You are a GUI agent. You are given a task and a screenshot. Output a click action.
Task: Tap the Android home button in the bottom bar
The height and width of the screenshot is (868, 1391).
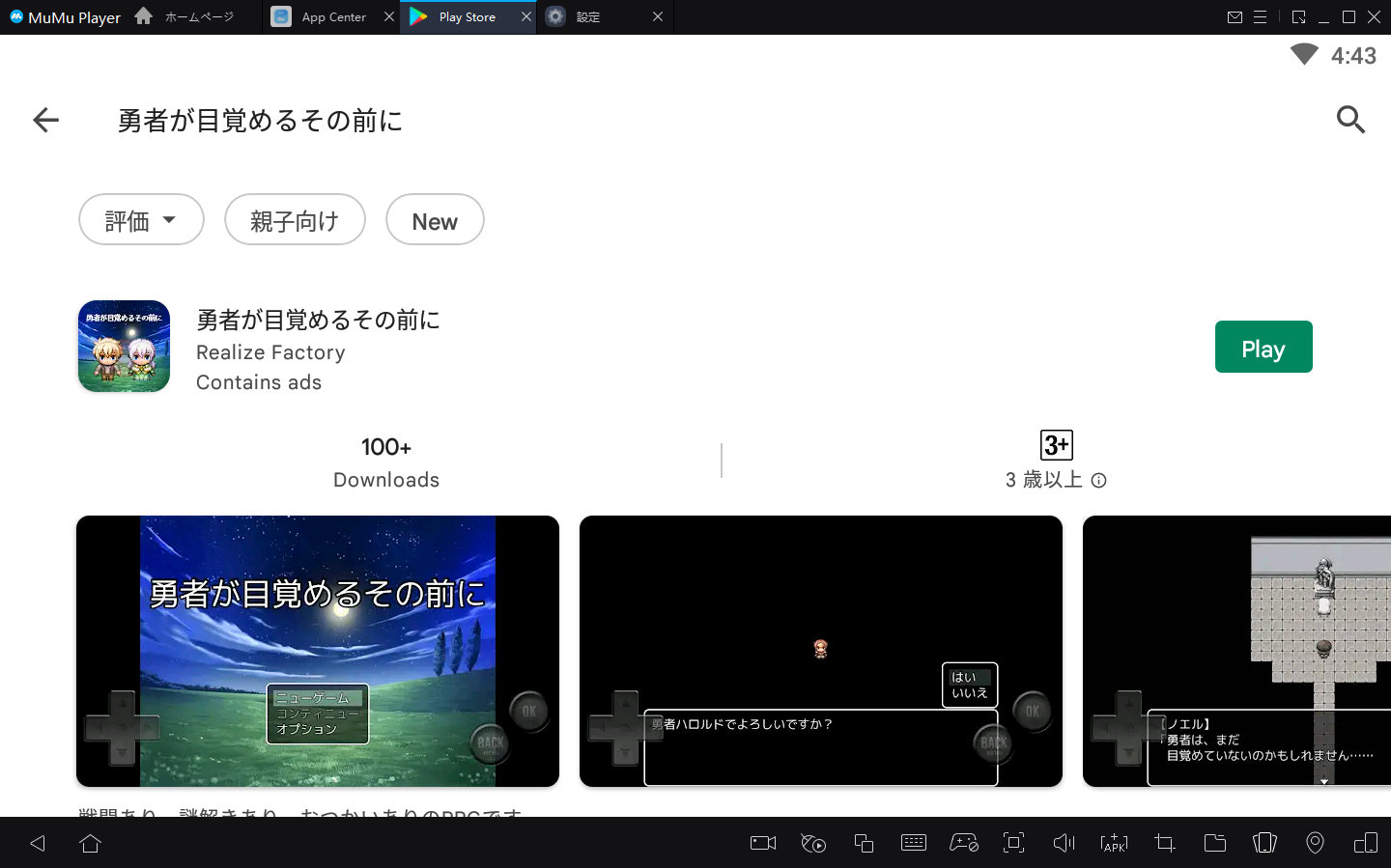pyautogui.click(x=91, y=843)
